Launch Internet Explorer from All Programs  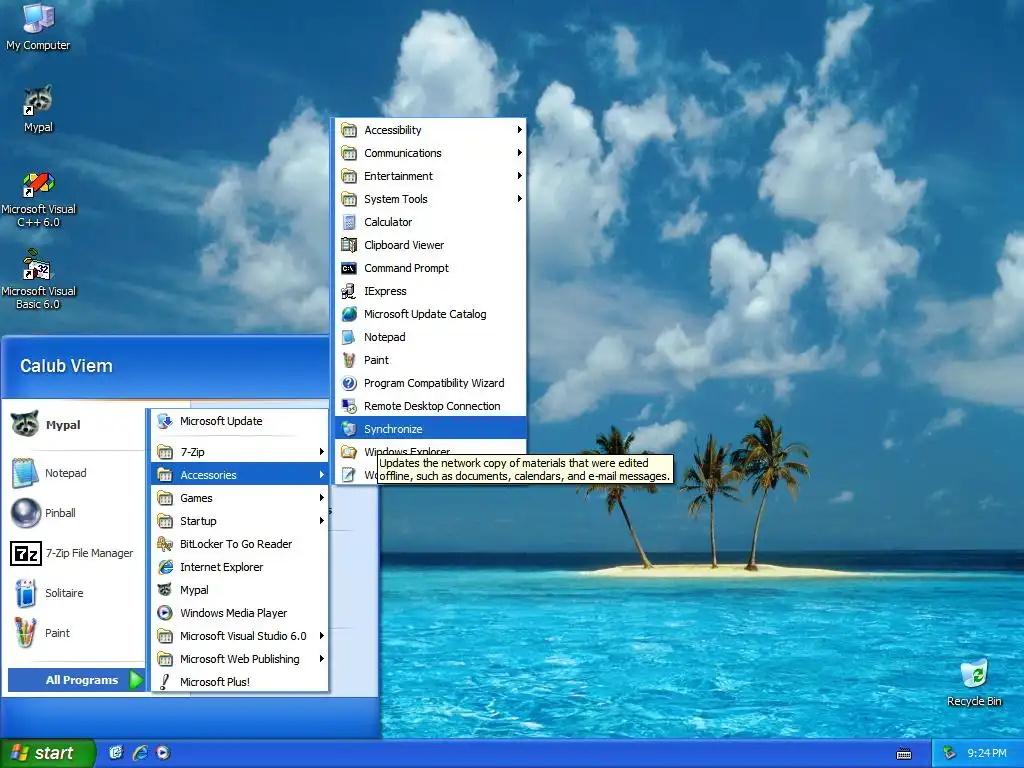pos(240,567)
